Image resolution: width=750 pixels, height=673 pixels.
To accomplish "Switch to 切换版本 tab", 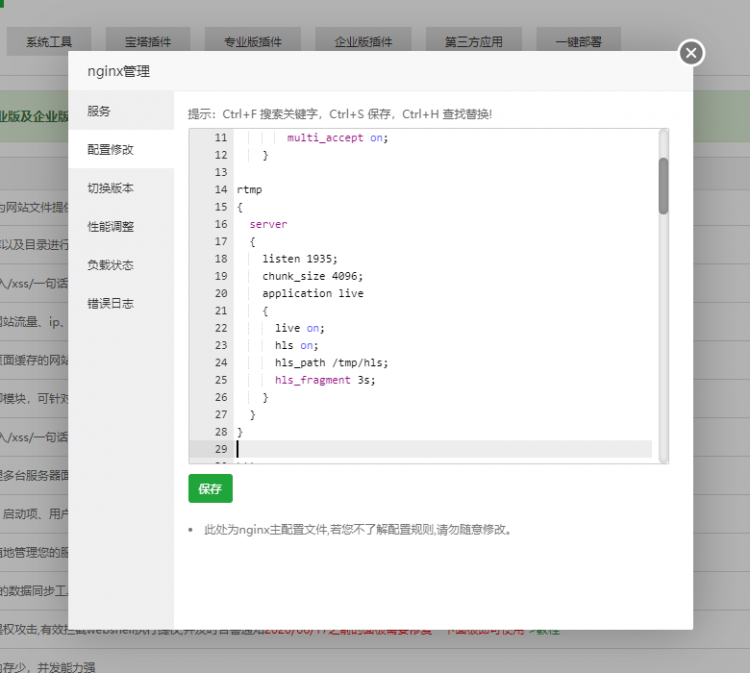I will tap(110, 188).
